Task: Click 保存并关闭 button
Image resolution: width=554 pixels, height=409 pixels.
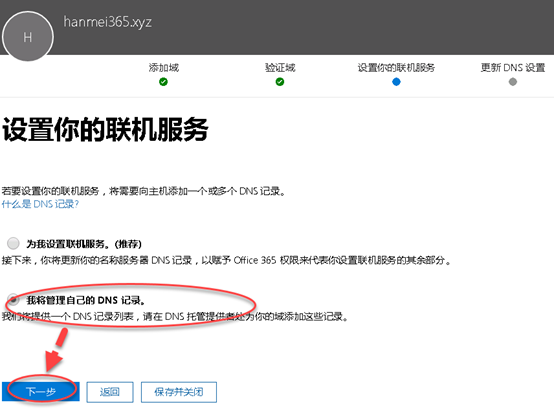Action: pos(179,392)
